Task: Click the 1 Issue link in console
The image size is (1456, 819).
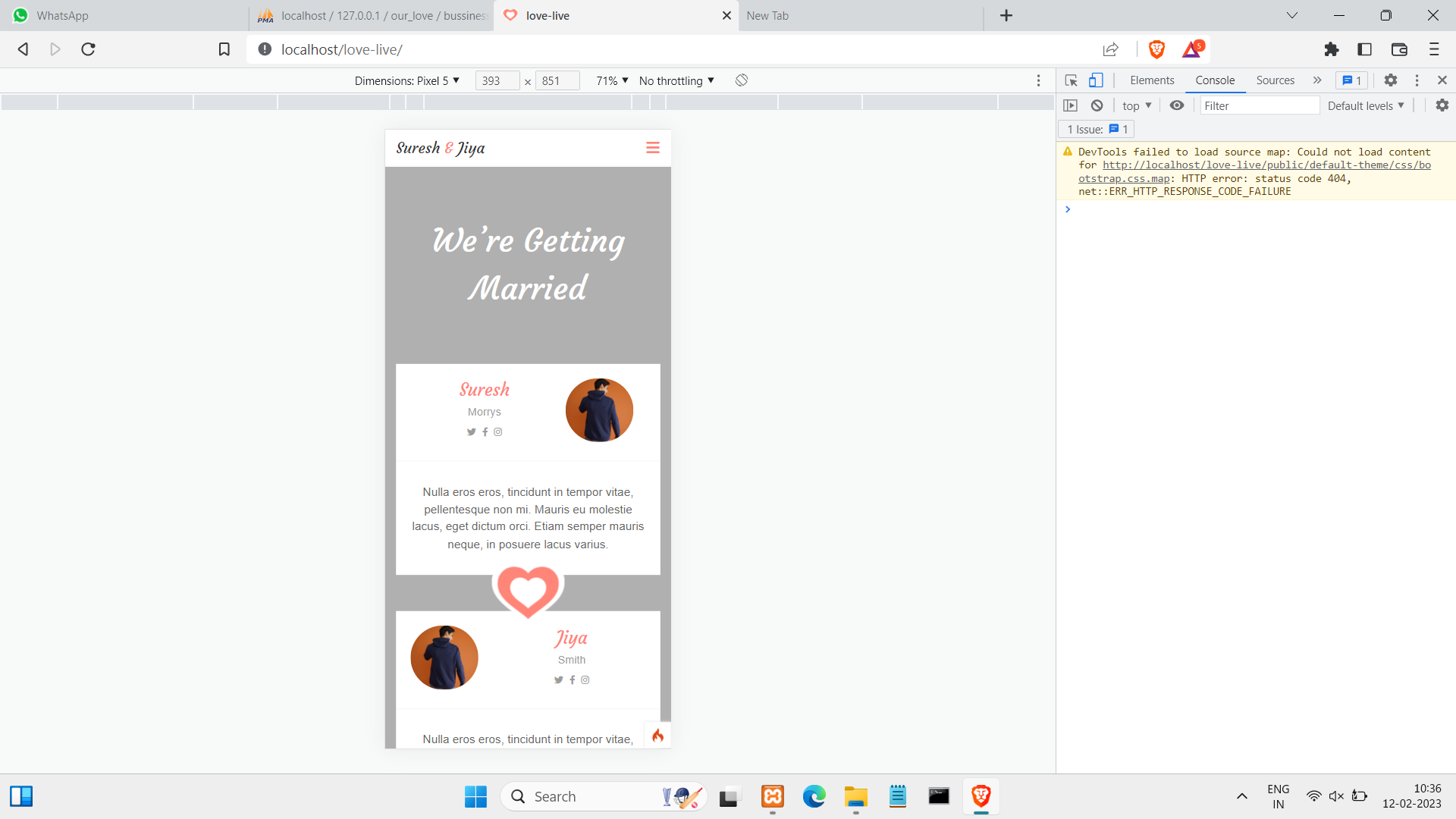Action: coord(1097,130)
